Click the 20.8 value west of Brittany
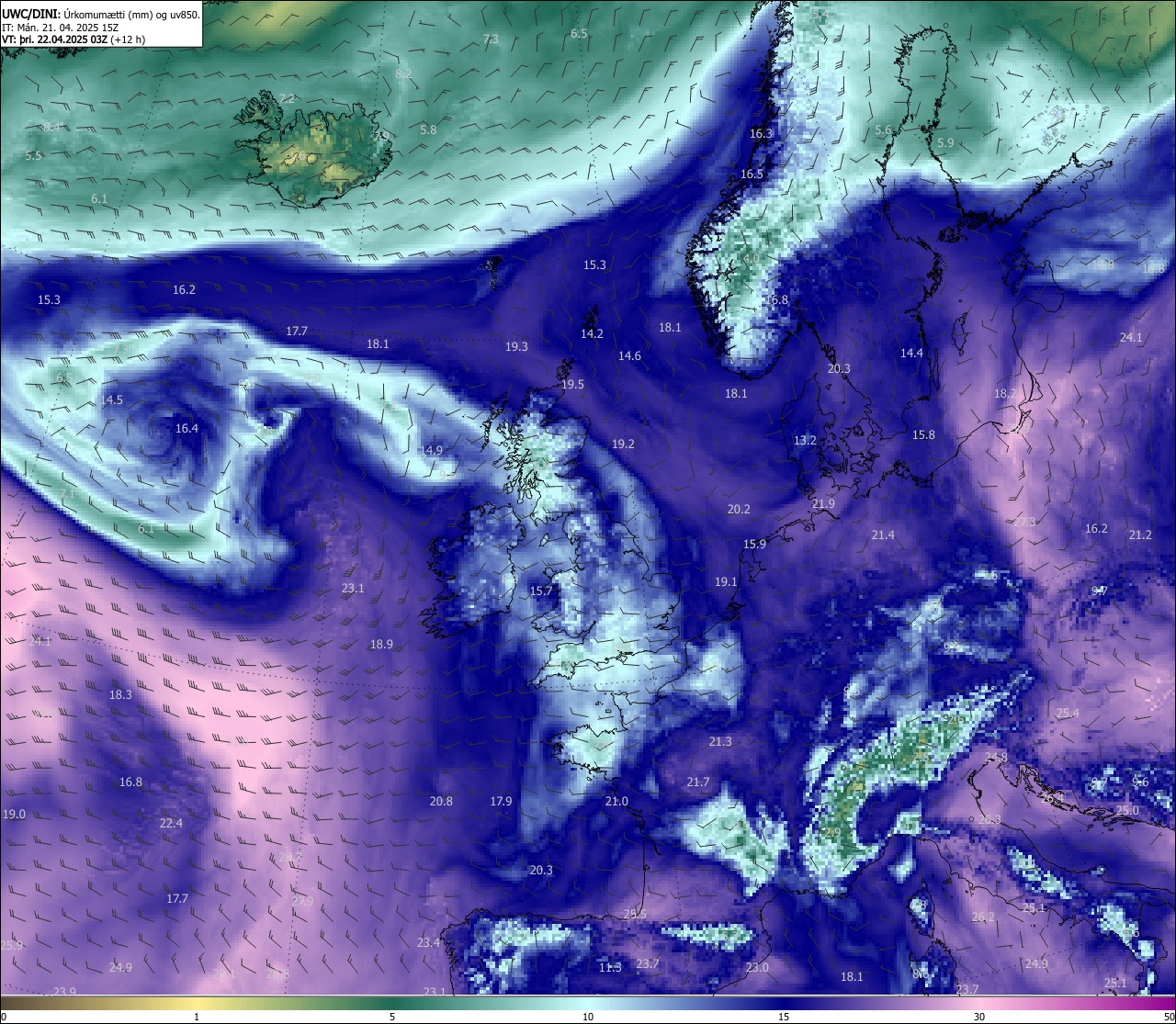 [441, 801]
